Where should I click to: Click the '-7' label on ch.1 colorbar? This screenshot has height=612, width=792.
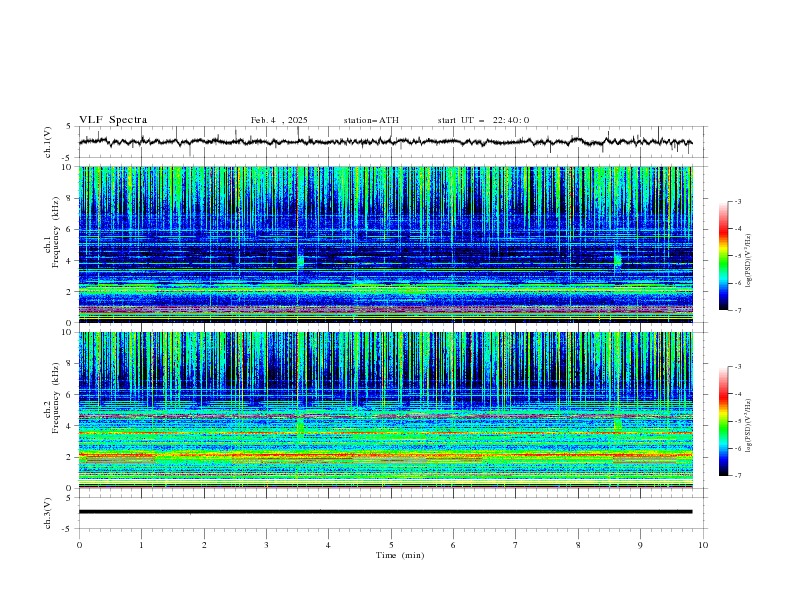738,310
